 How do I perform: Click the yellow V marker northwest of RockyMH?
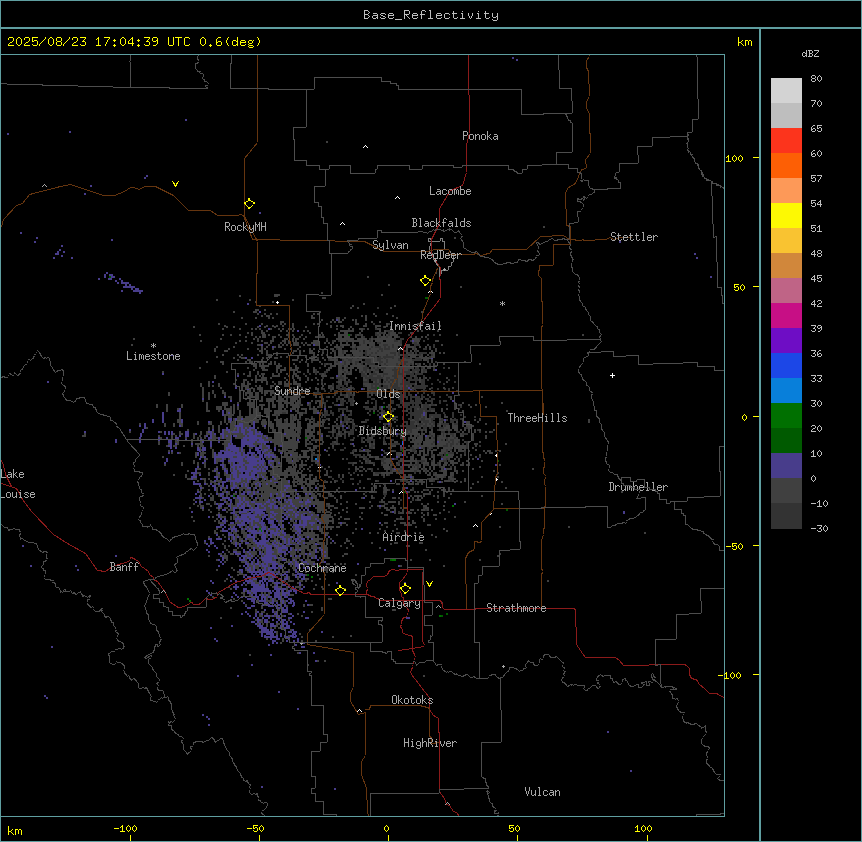[x=175, y=184]
